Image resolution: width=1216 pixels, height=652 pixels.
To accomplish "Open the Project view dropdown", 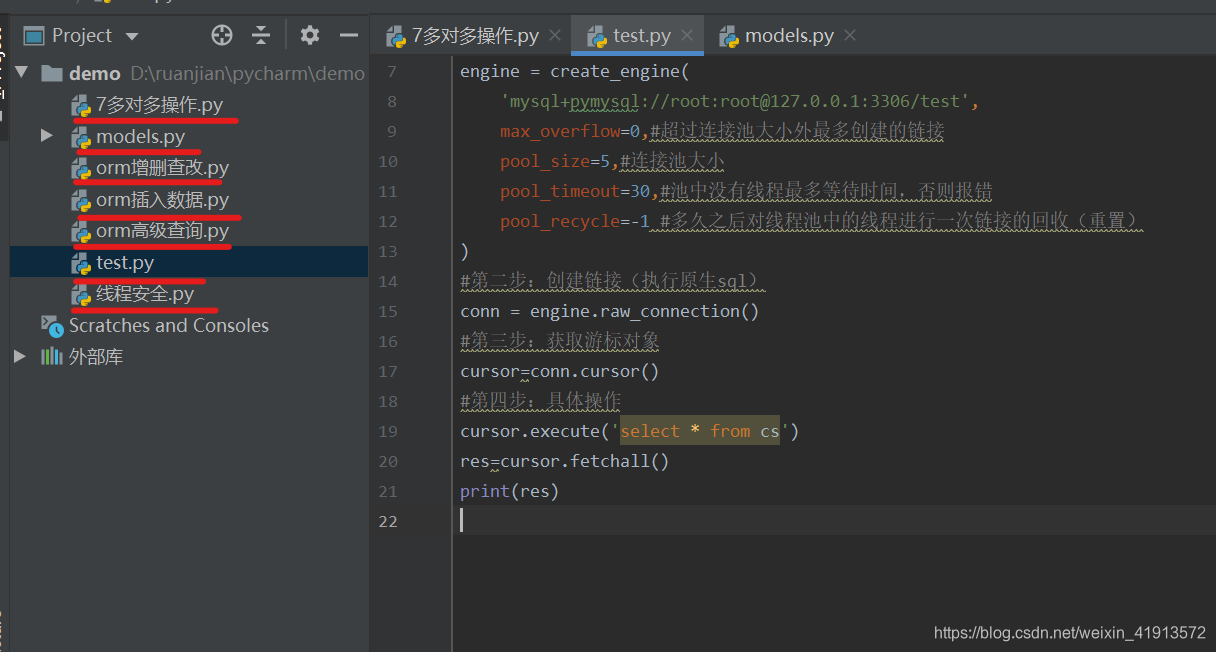I will click(132, 36).
